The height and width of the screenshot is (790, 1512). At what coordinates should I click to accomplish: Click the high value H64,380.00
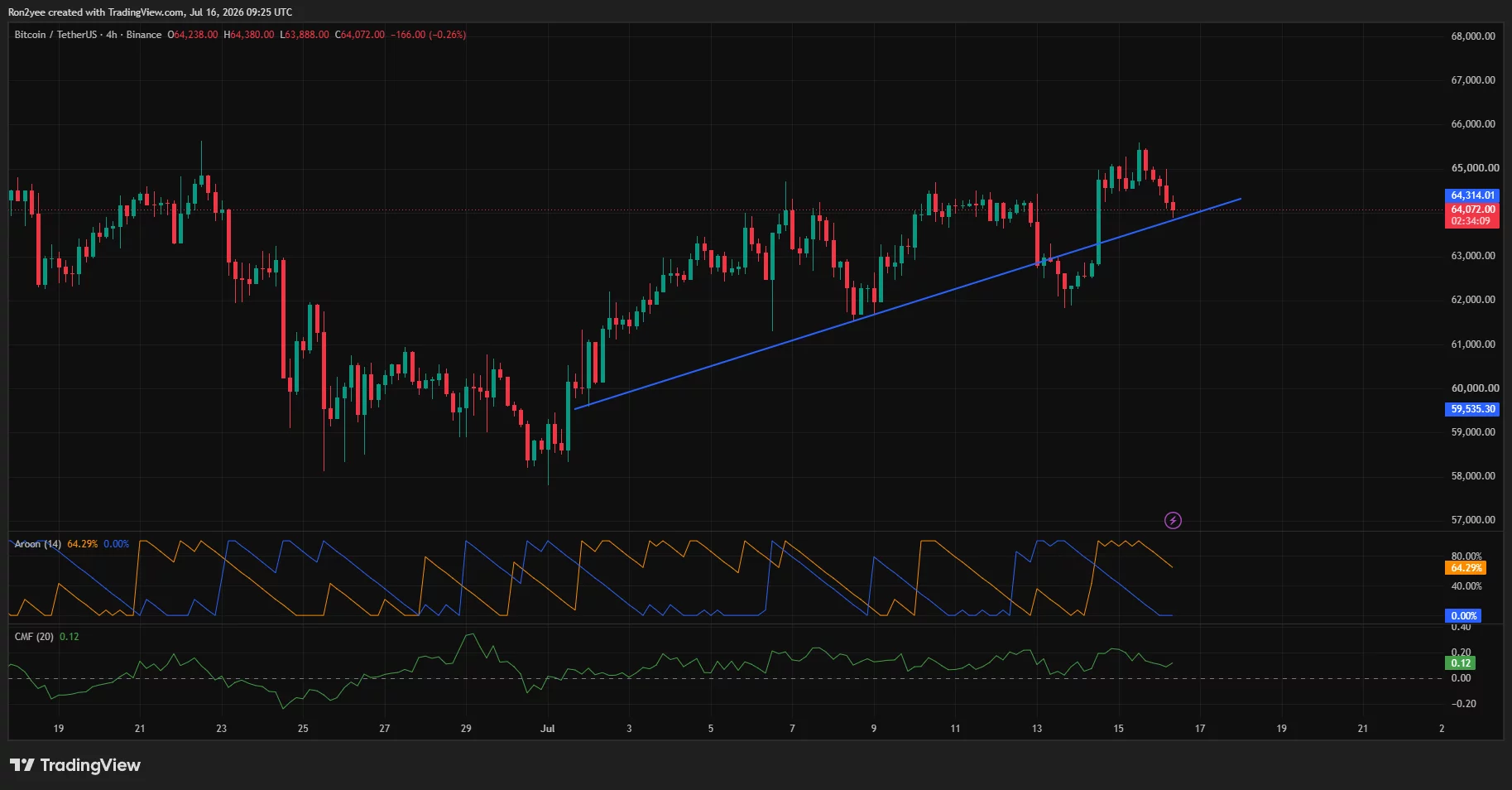(x=248, y=35)
